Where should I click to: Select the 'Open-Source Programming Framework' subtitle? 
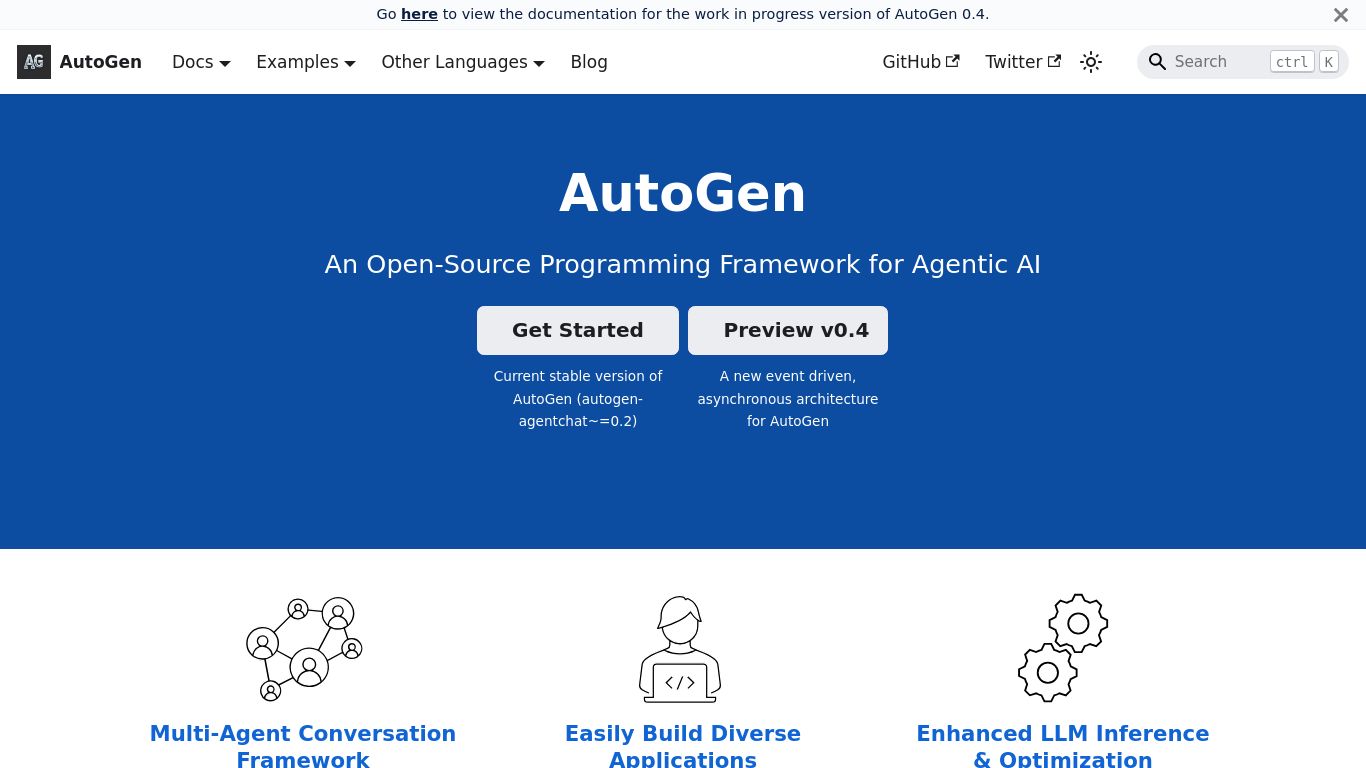coord(683,264)
